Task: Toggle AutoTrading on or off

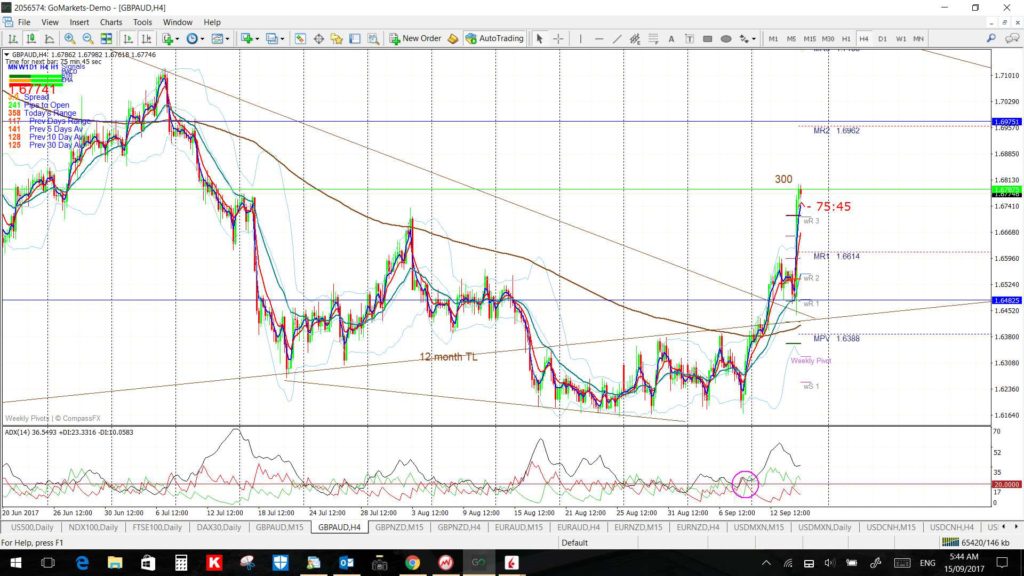Action: (x=494, y=39)
